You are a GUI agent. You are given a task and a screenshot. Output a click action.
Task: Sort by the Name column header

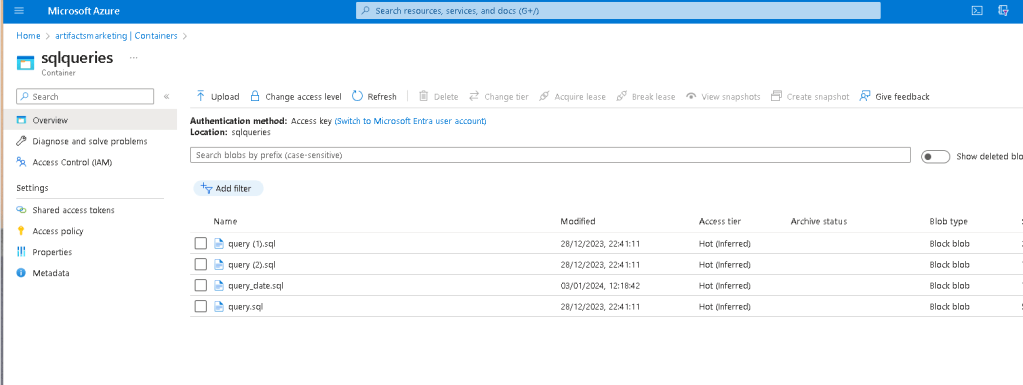pos(225,221)
